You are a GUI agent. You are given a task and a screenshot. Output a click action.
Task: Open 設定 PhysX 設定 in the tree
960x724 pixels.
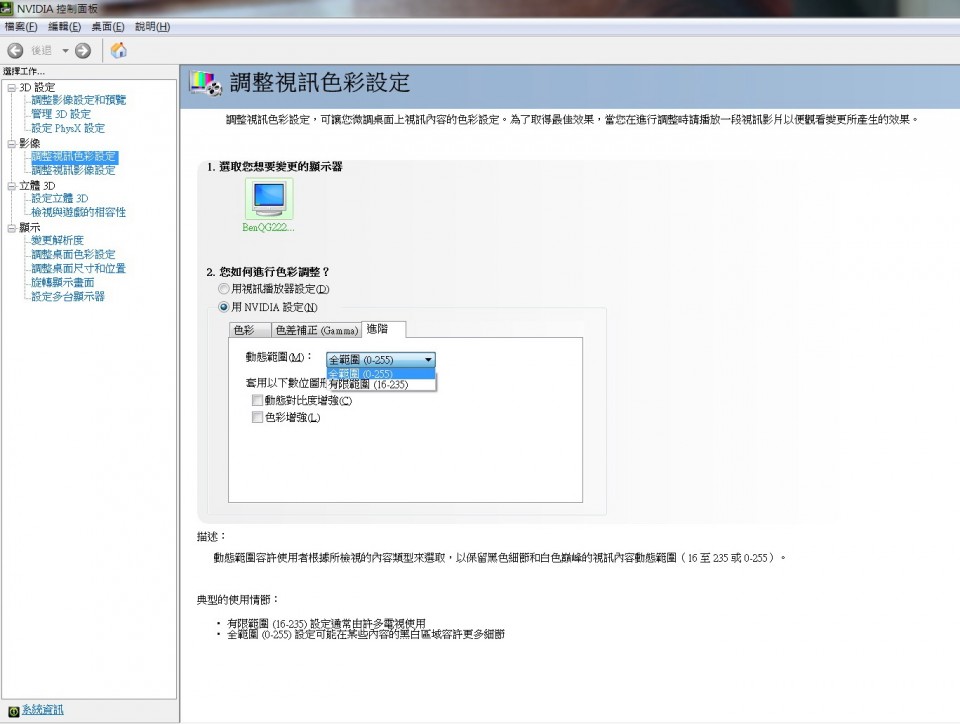point(68,129)
